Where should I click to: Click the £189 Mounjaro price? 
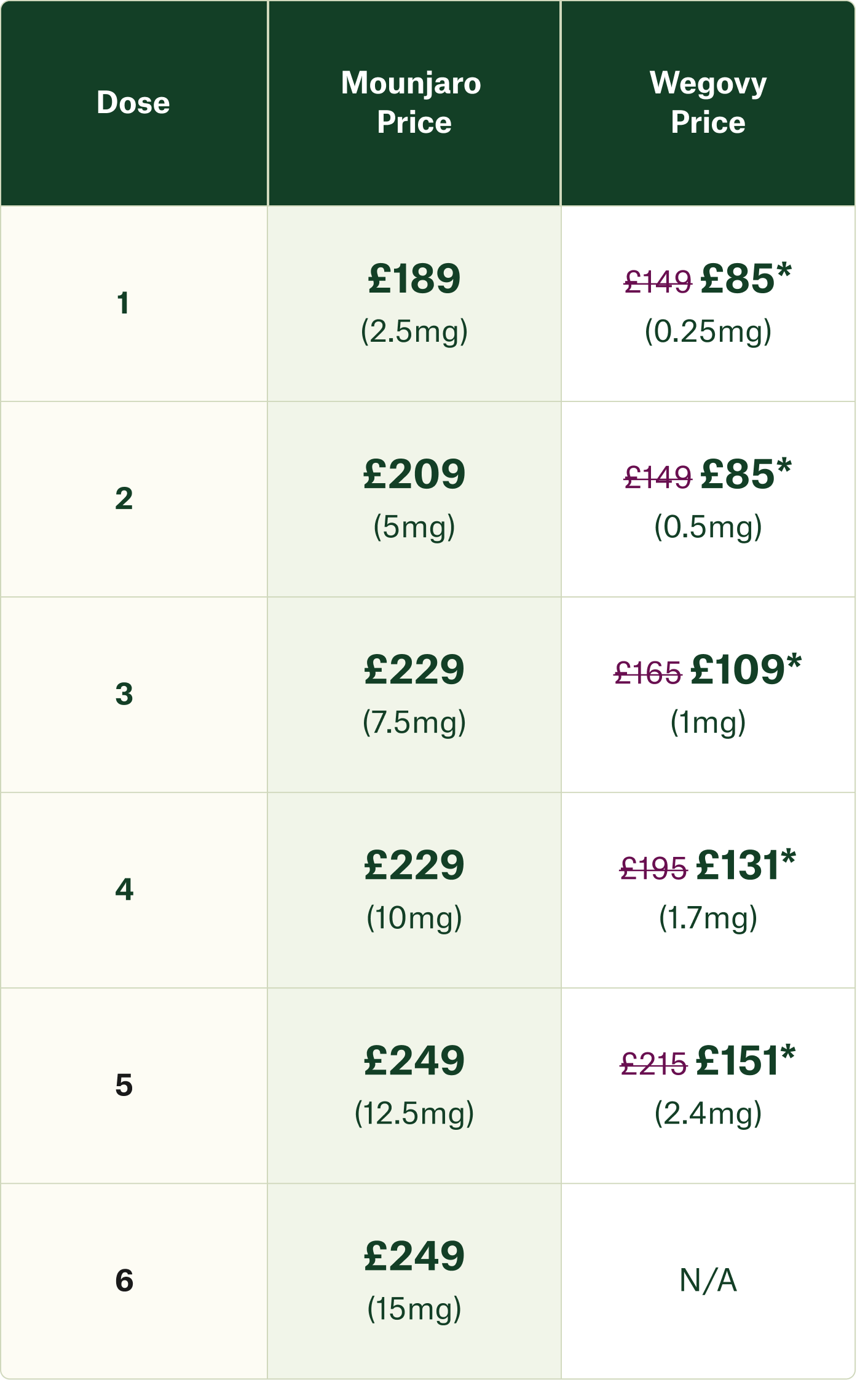[414, 278]
